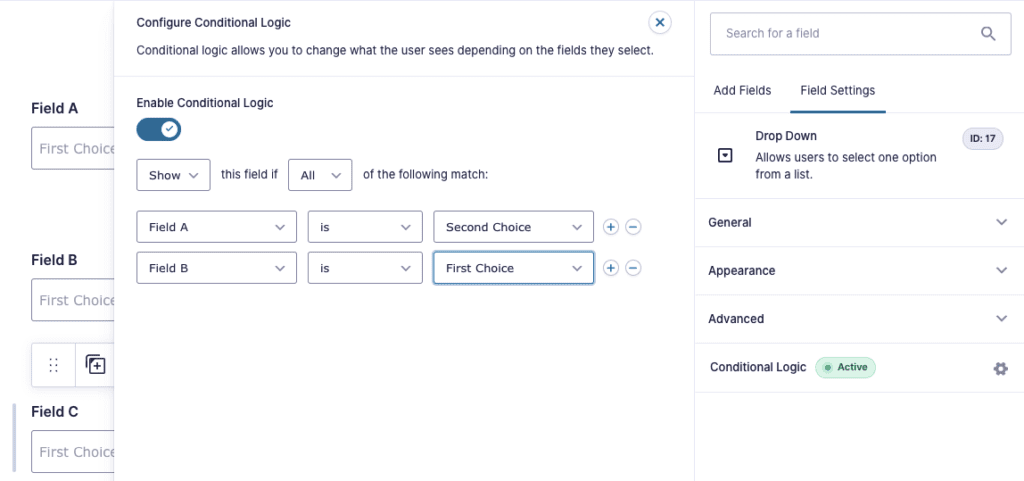
Task: Open the Second Choice value dropdown
Action: click(x=513, y=227)
